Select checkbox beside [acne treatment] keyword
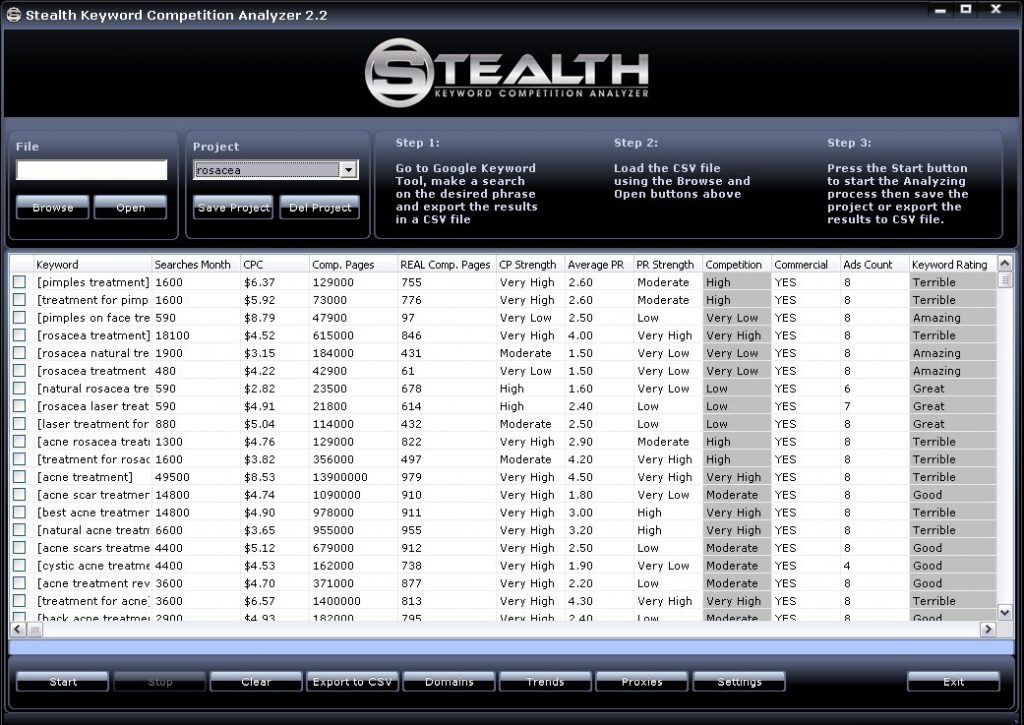The image size is (1024, 725). click(19, 477)
